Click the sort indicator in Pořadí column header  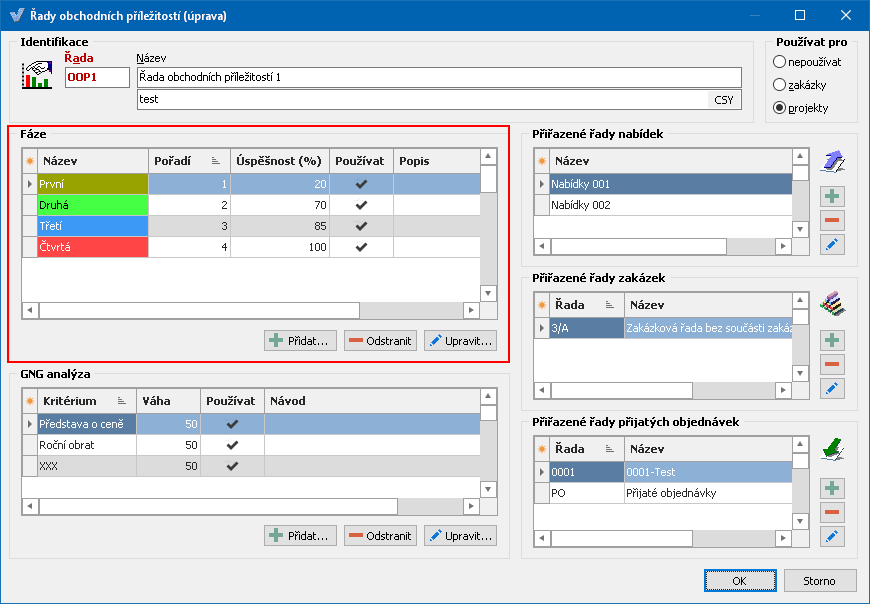click(216, 161)
